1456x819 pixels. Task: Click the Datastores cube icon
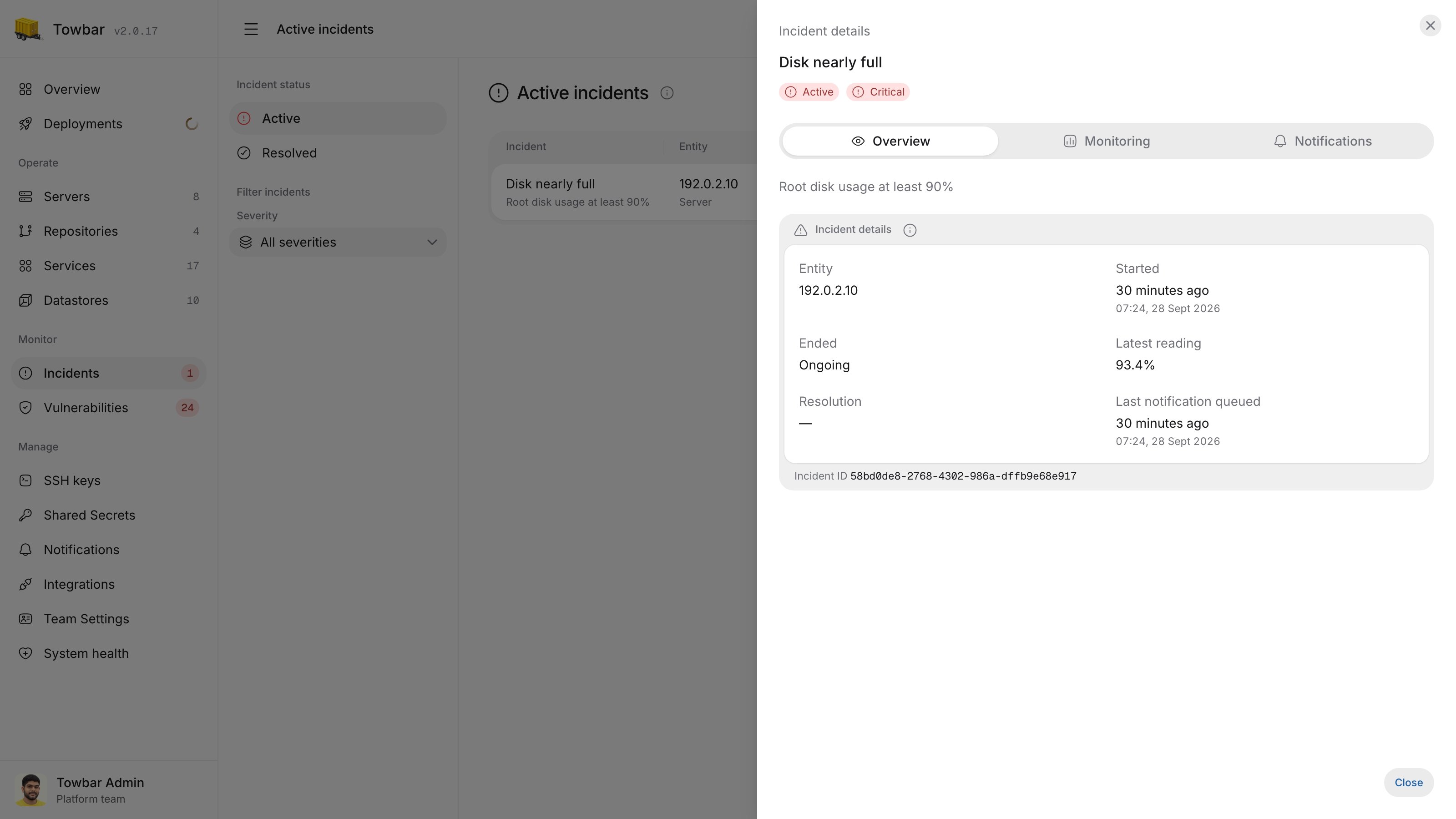(x=25, y=300)
